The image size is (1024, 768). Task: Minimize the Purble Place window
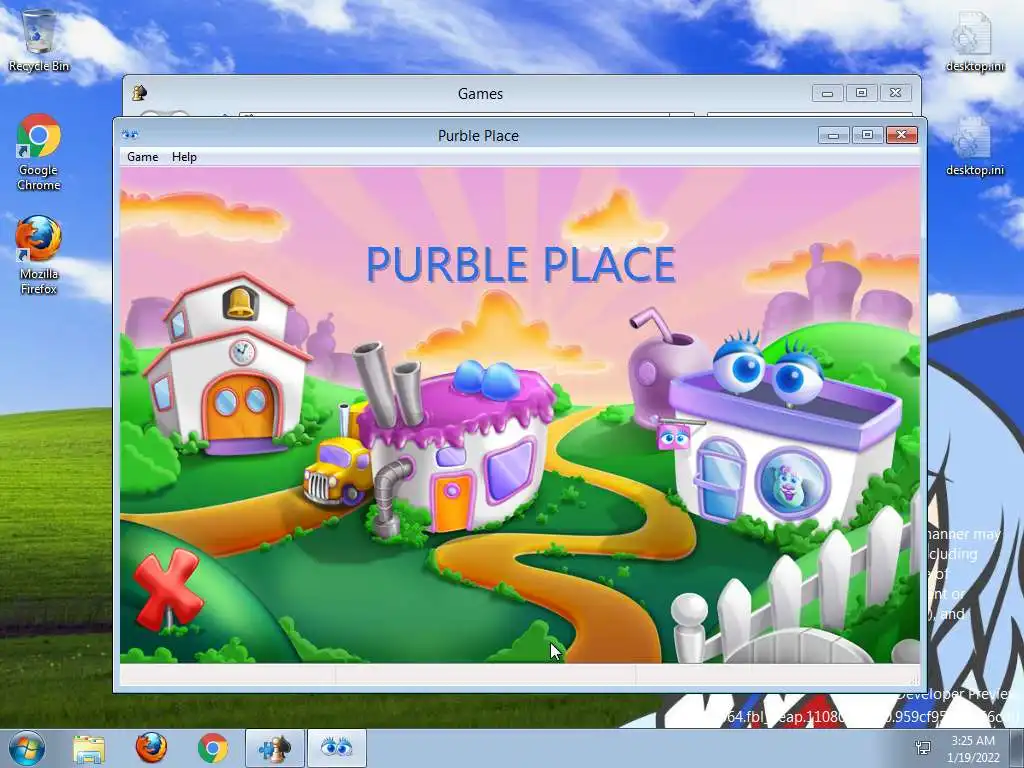(x=833, y=135)
